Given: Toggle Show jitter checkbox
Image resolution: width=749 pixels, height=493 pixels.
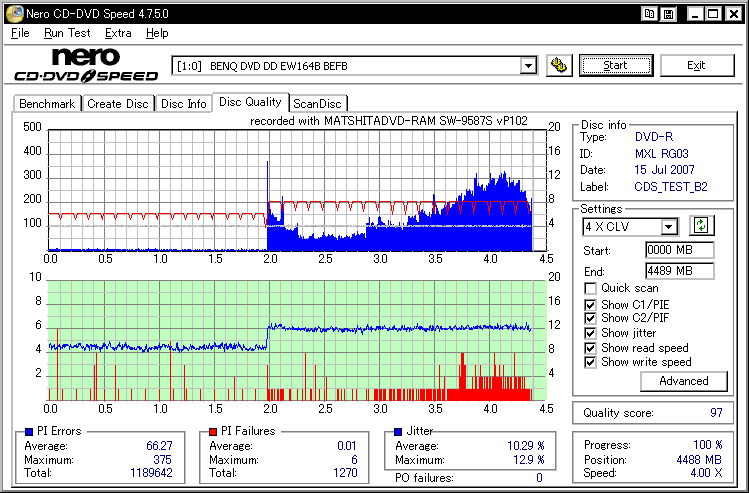Looking at the screenshot, I should (590, 333).
